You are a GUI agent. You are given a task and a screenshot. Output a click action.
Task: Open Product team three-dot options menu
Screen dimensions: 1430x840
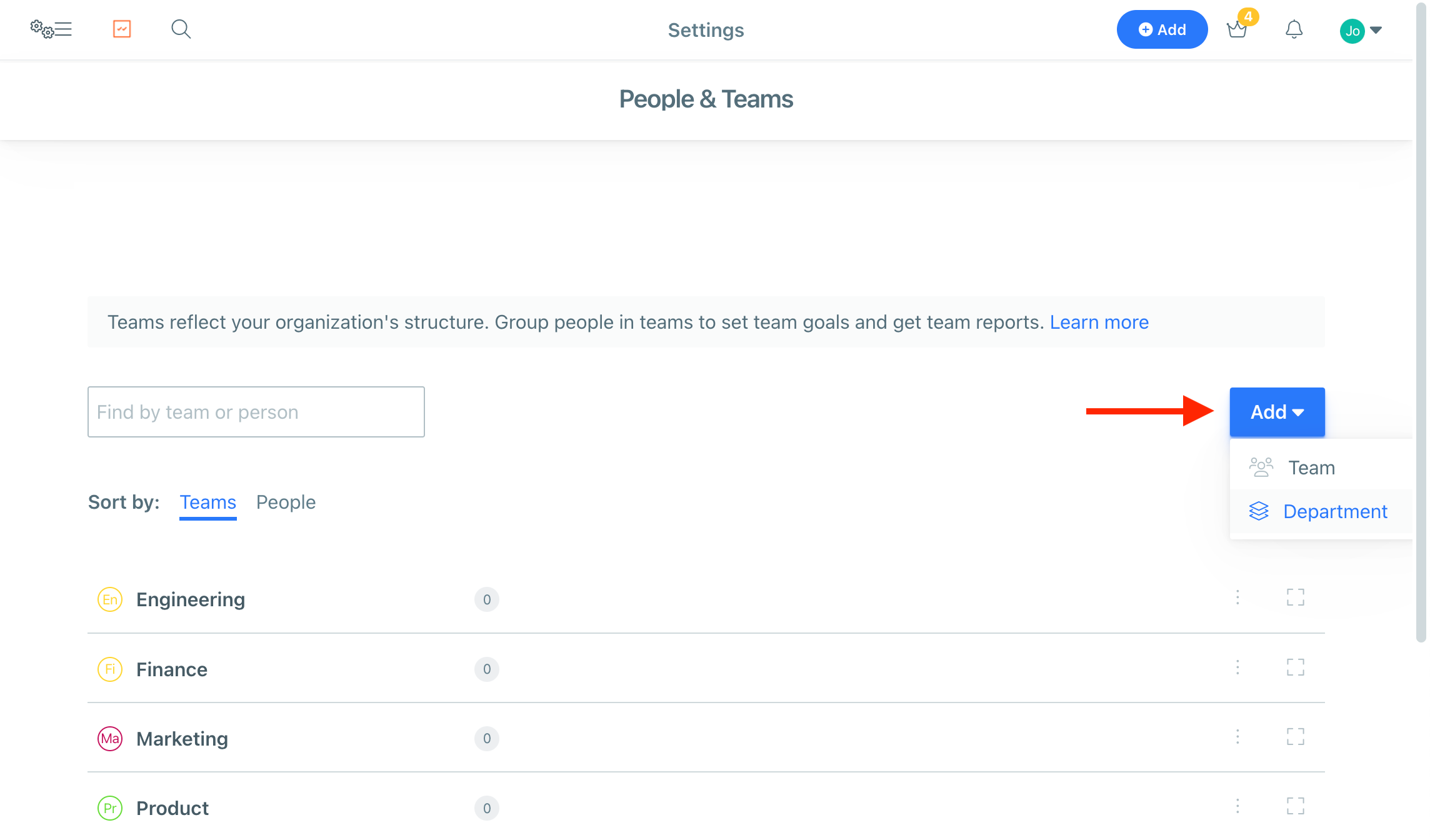1237,806
